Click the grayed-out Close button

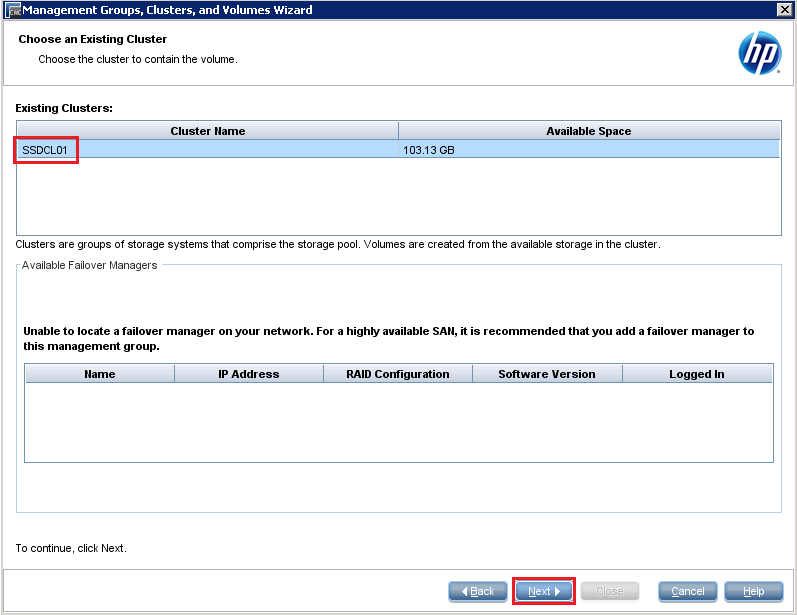point(610,591)
